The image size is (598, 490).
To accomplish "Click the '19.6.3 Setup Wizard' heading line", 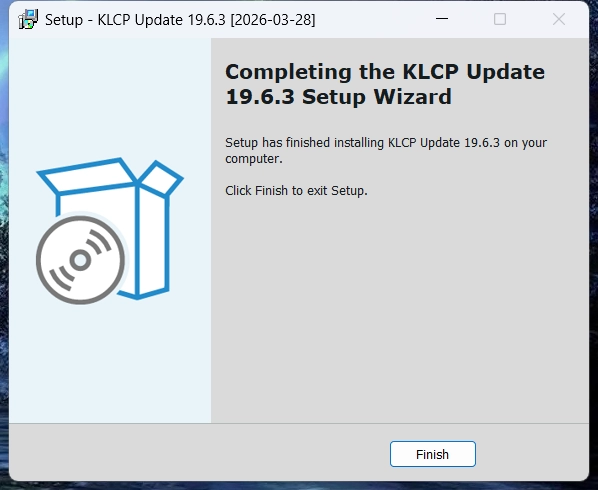I will coord(339,96).
